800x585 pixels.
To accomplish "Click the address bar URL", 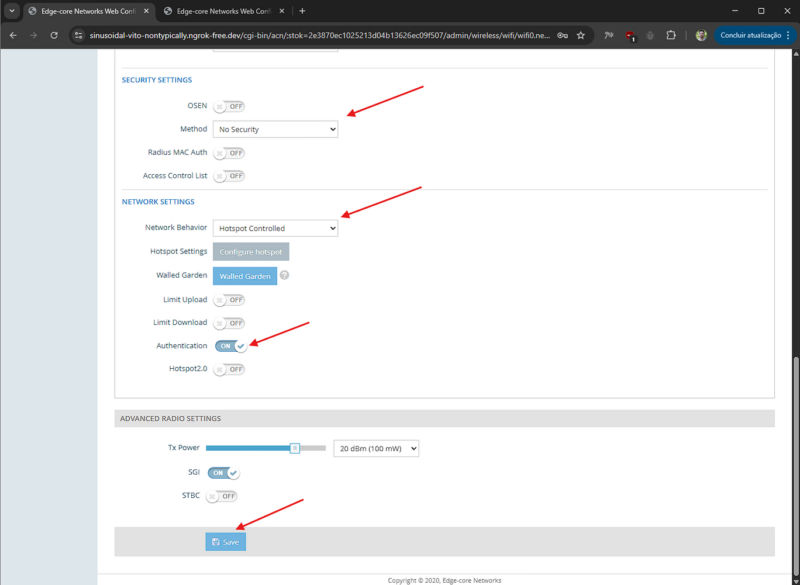I will [x=319, y=35].
